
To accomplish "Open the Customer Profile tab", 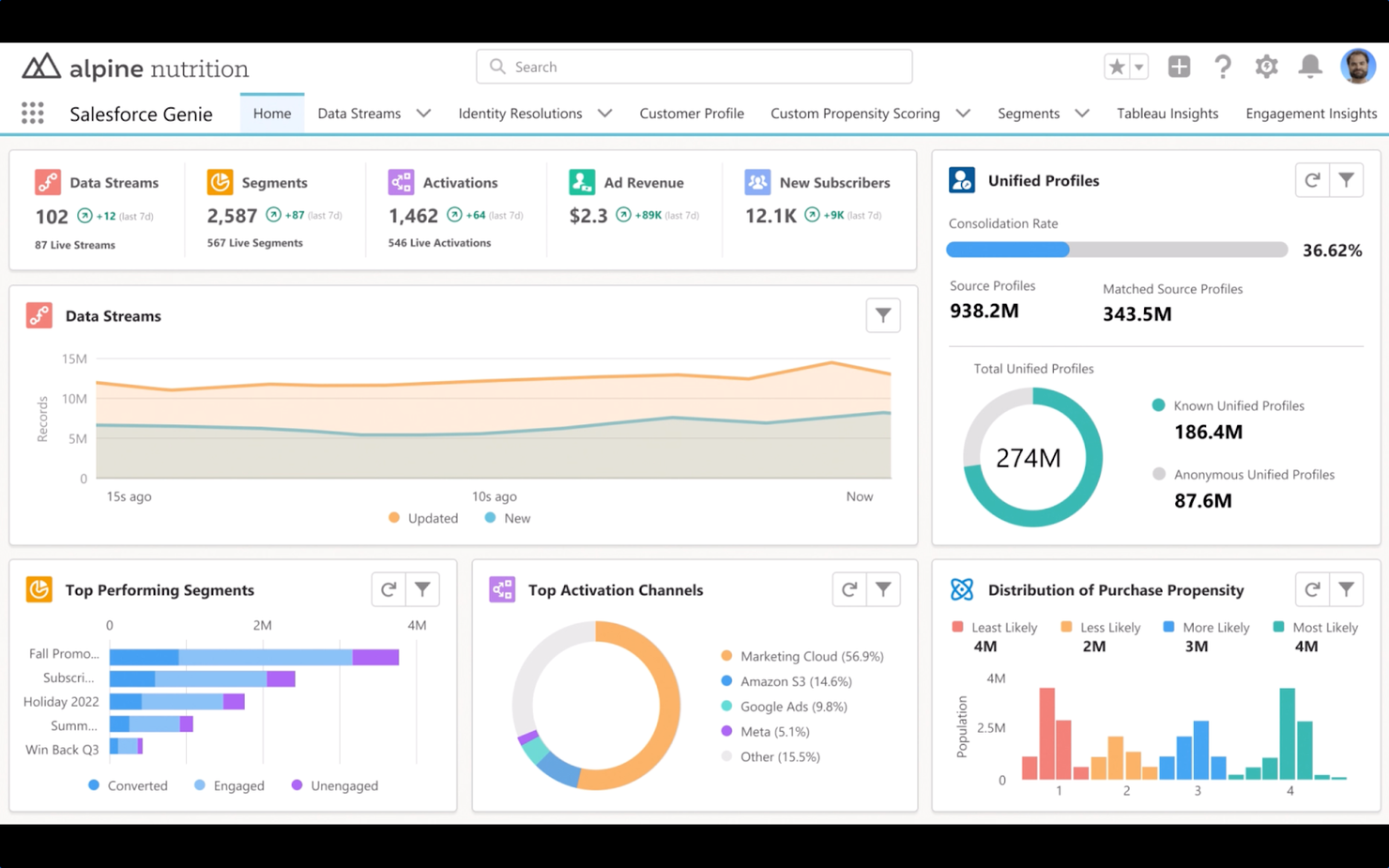I will tap(692, 114).
